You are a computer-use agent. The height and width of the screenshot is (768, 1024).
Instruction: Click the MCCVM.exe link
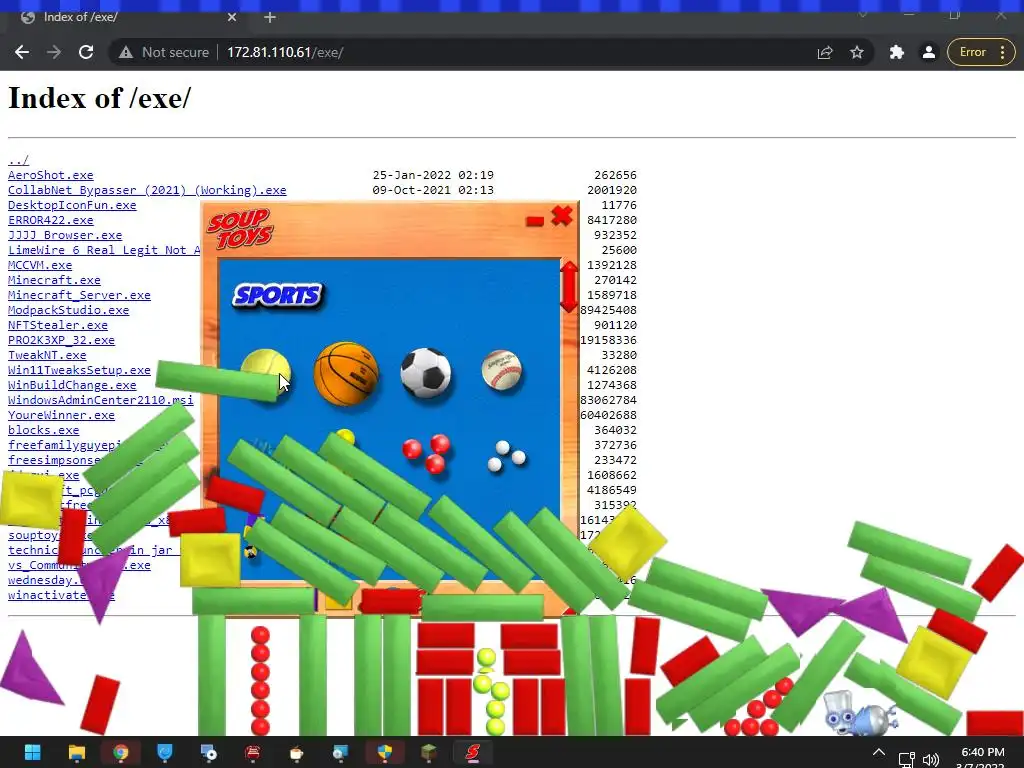pos(40,265)
